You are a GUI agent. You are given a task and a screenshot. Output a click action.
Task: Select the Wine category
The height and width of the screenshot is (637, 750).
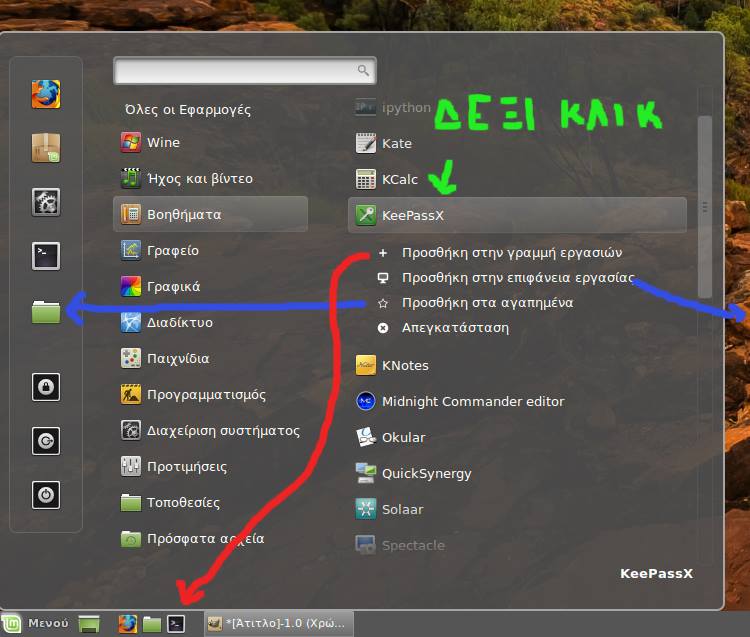tap(163, 143)
